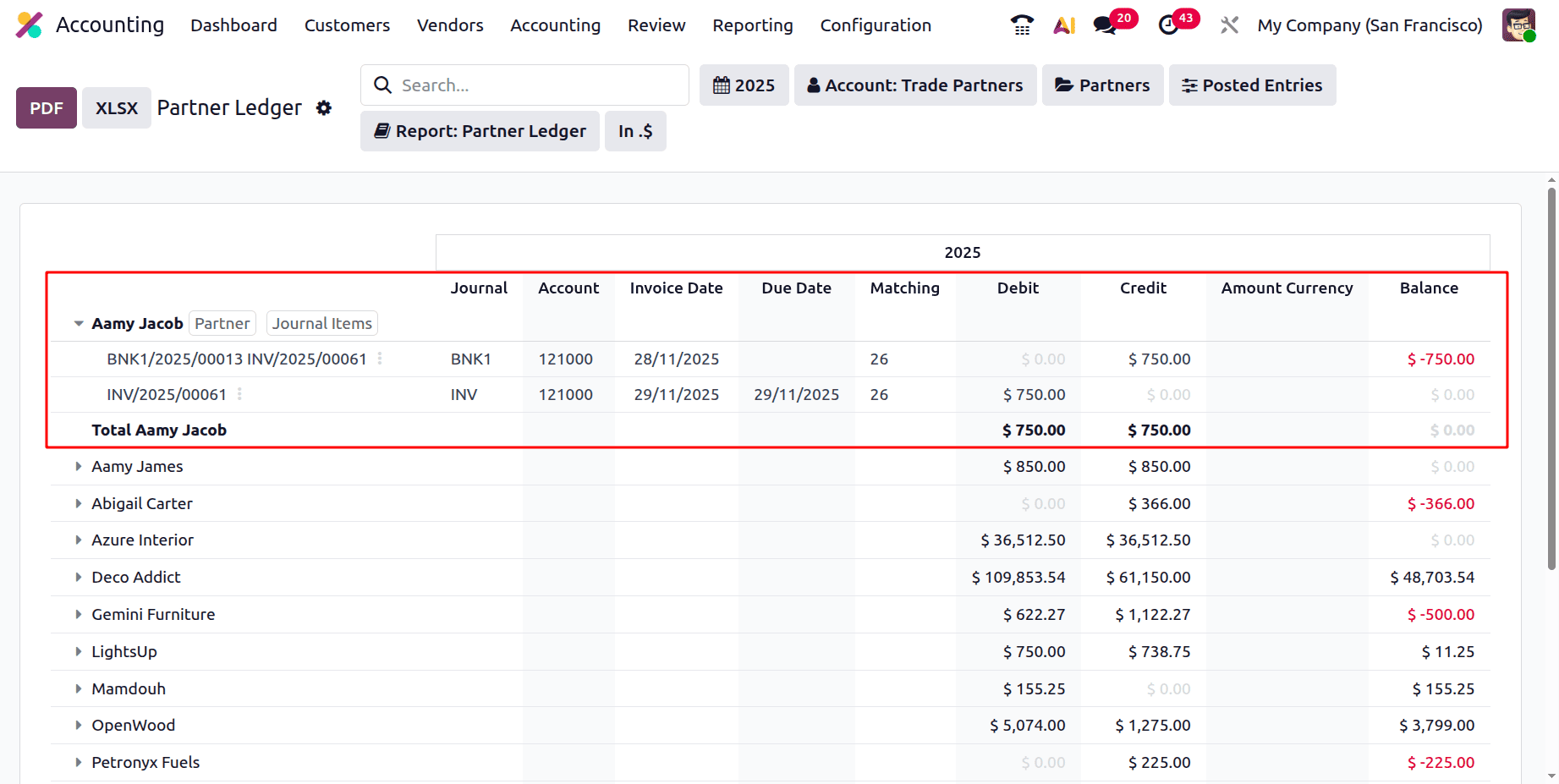Open the 2025 date filter dropdown
Viewport: 1559px width, 784px height.
(744, 85)
